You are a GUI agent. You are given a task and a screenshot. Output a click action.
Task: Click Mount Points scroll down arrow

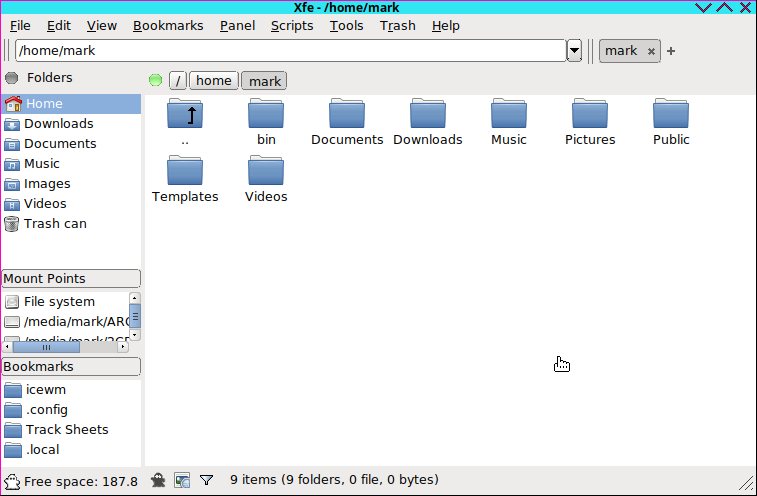tap(135, 334)
